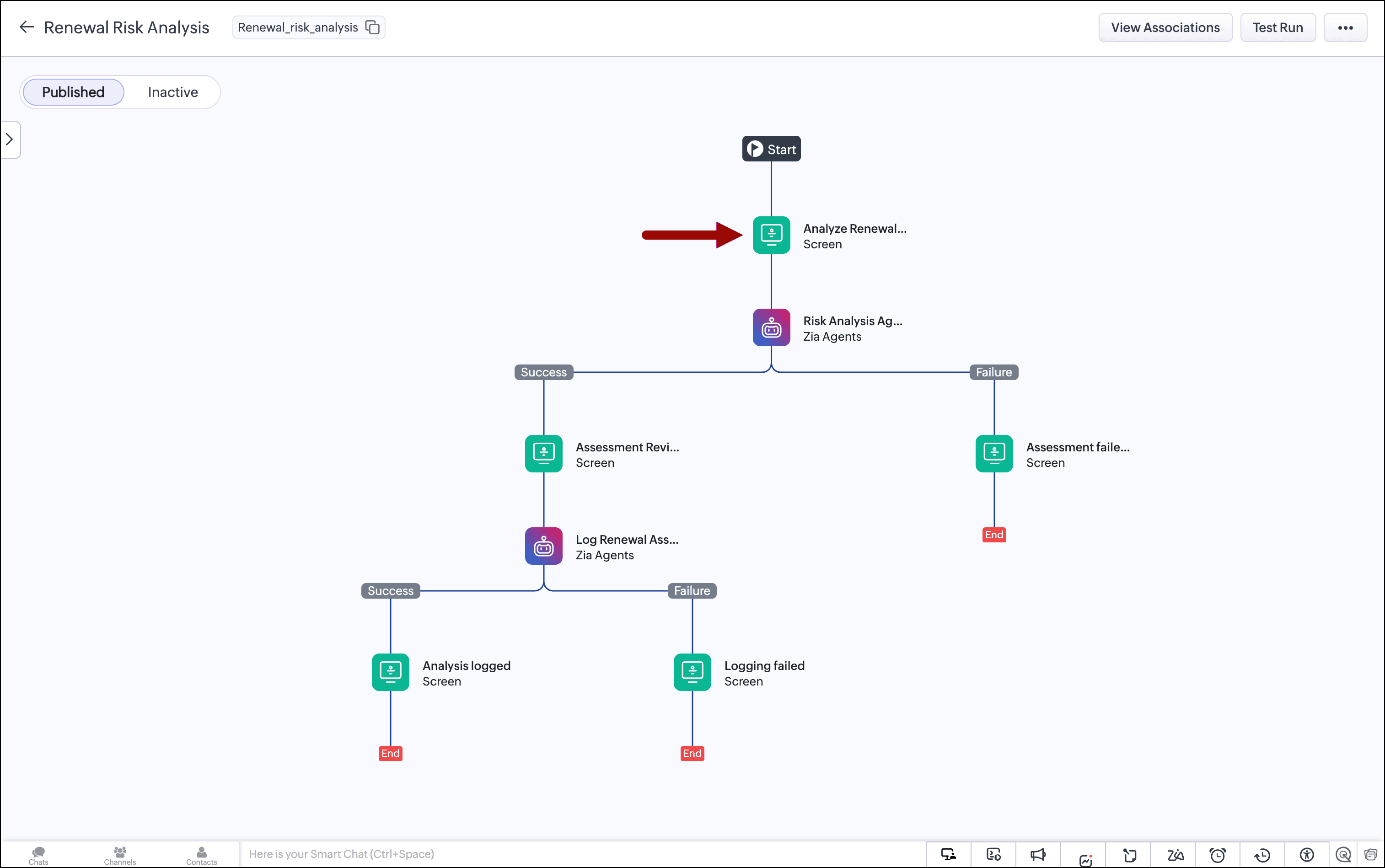Click the 'Assessment Revi...' node label
The image size is (1385, 868).
(x=627, y=447)
